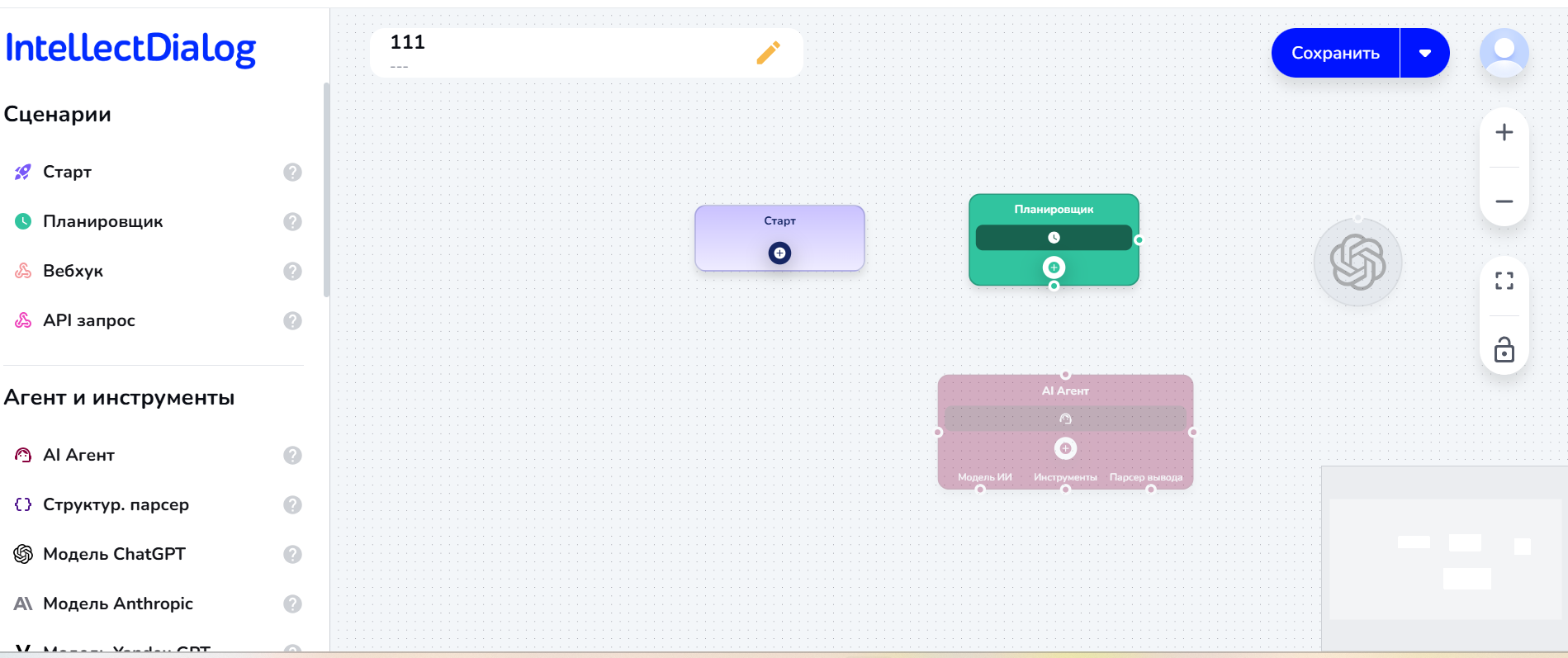Image resolution: width=1568 pixels, height=658 pixels.
Task: Fit view with the fullscreen brackets icon
Action: tap(1504, 281)
